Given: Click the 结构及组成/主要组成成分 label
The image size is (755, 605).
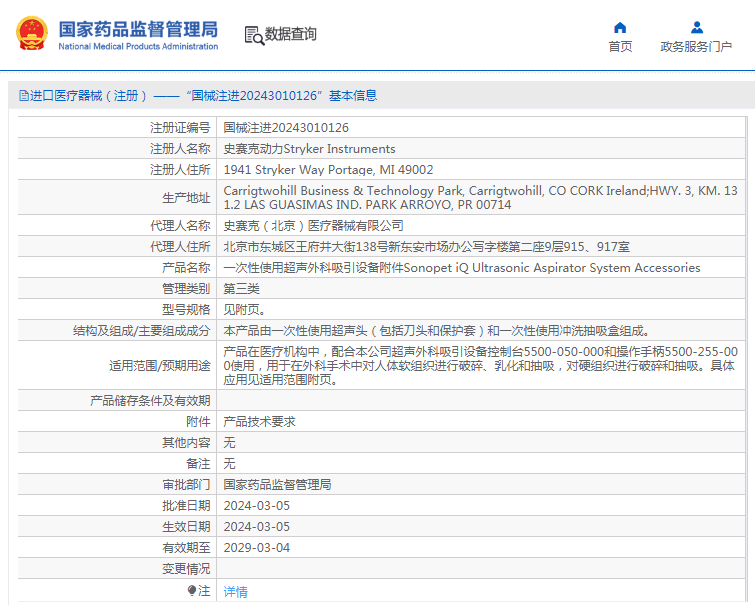Looking at the screenshot, I should (142, 331).
